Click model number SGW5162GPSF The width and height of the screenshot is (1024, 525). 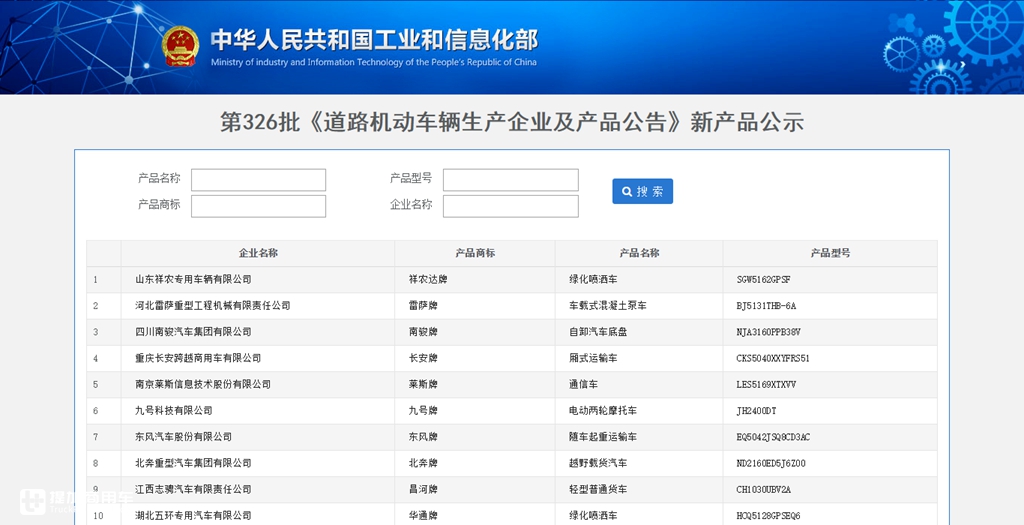(763, 279)
